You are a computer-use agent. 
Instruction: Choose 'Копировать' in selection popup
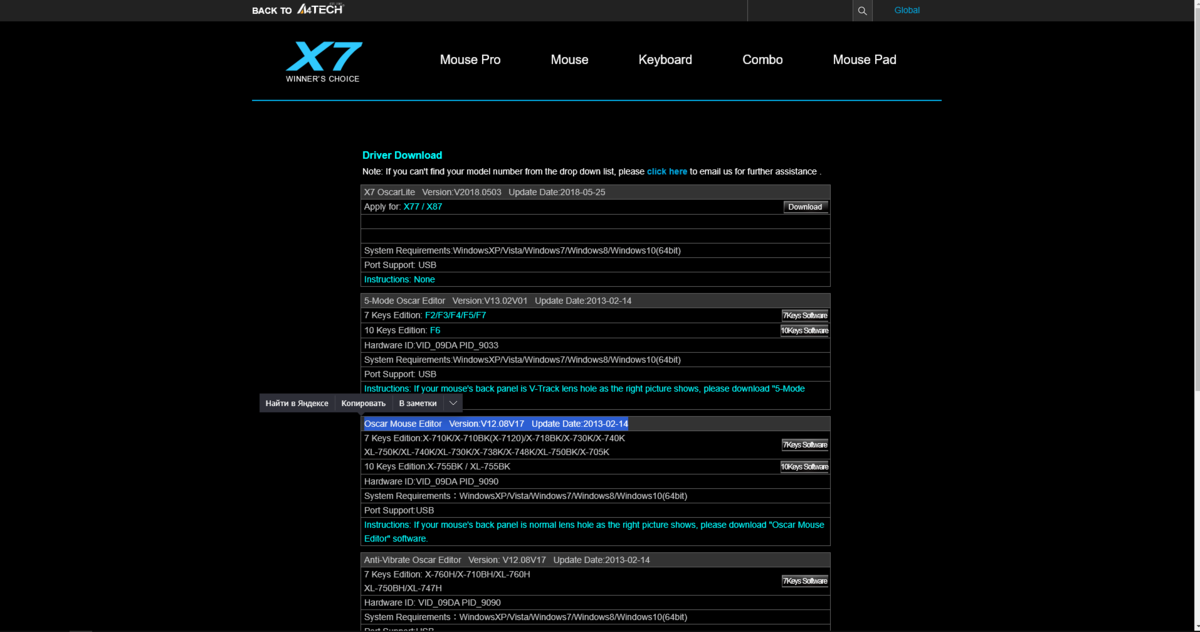click(x=363, y=403)
